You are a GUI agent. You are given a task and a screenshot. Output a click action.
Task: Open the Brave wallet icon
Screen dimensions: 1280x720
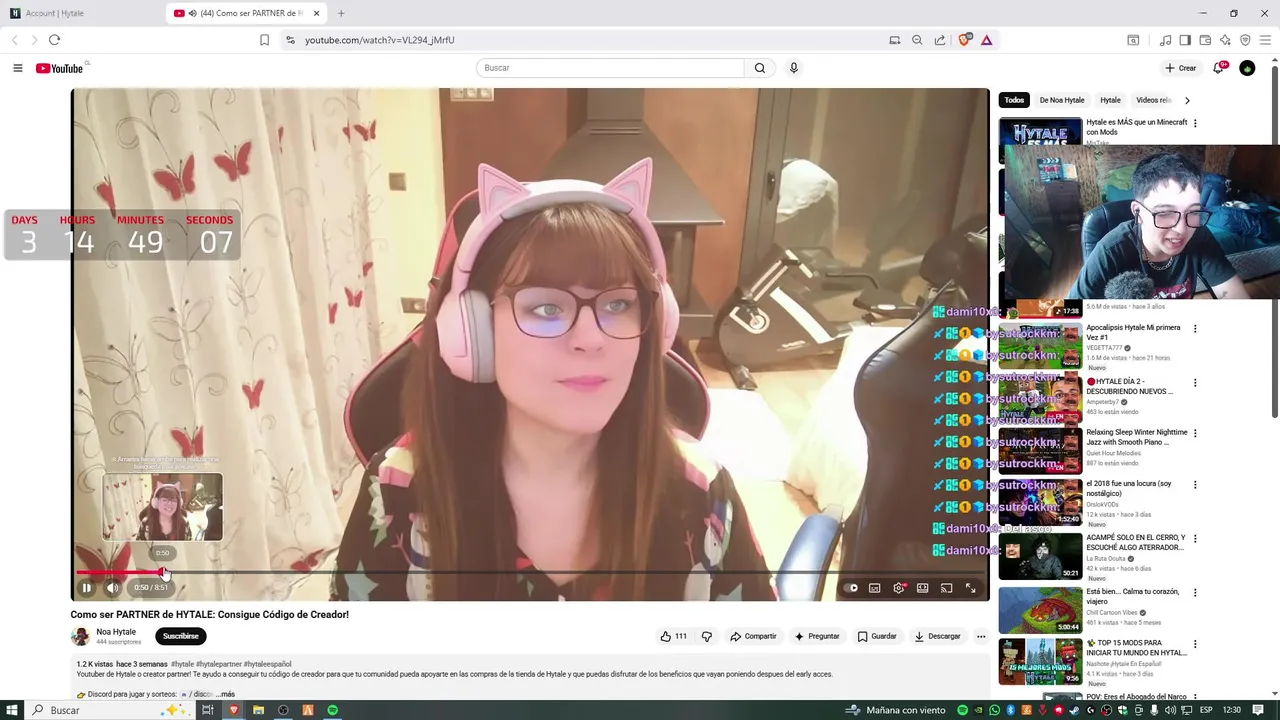(x=1205, y=40)
